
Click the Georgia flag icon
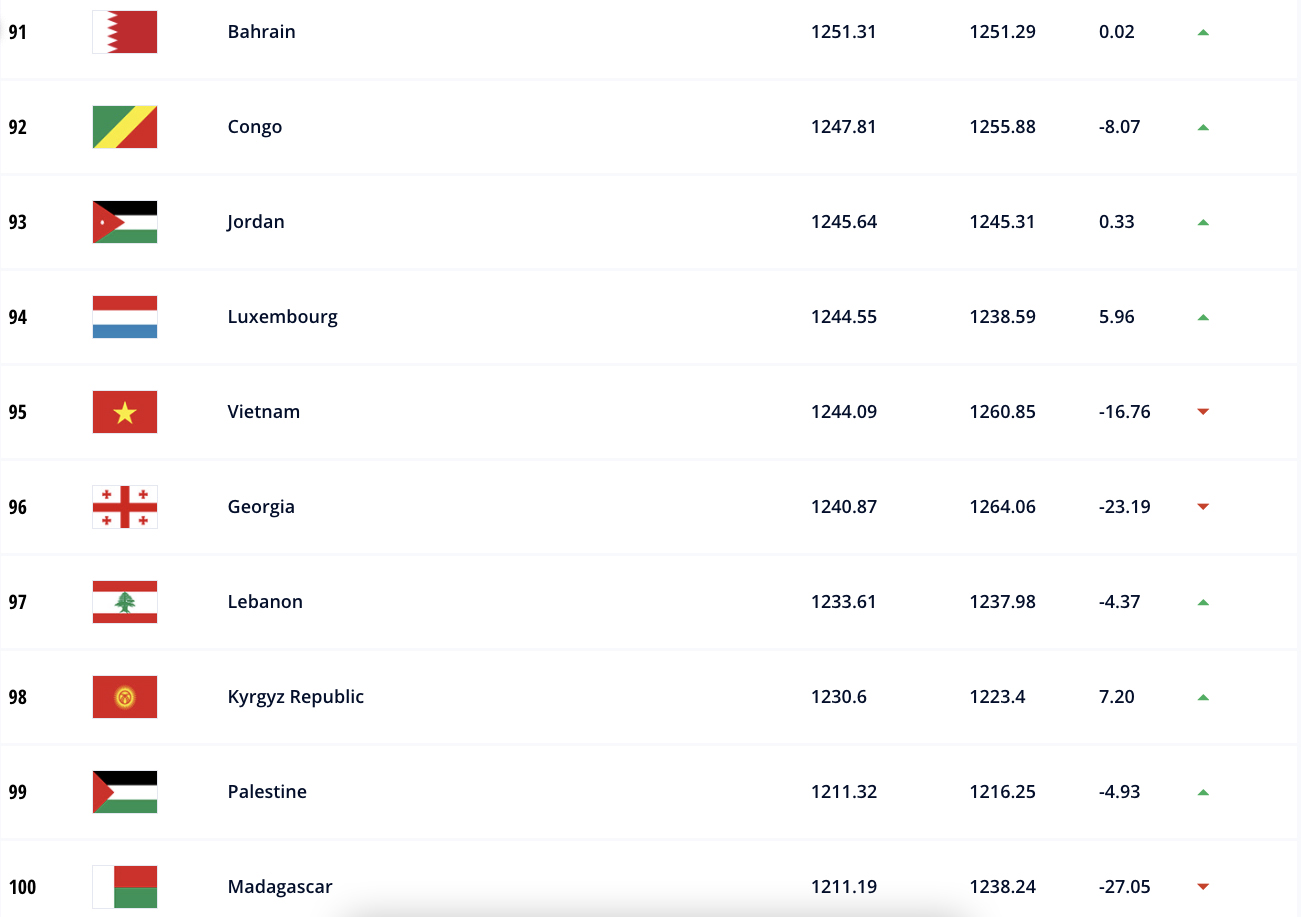(125, 507)
